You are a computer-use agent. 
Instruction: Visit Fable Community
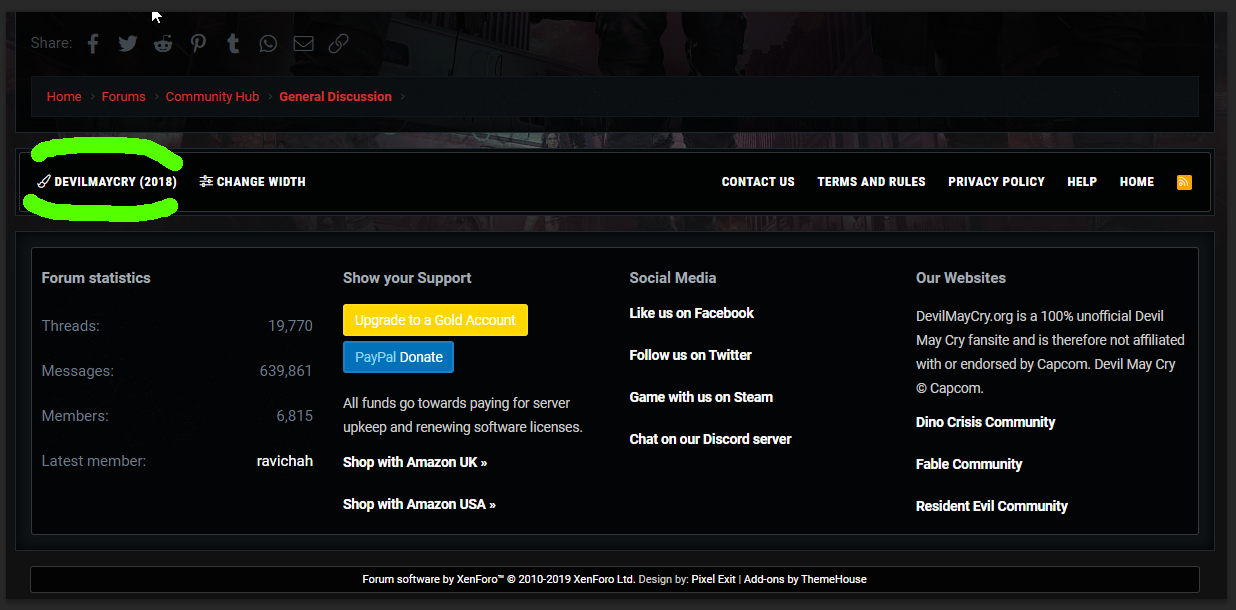pos(969,464)
